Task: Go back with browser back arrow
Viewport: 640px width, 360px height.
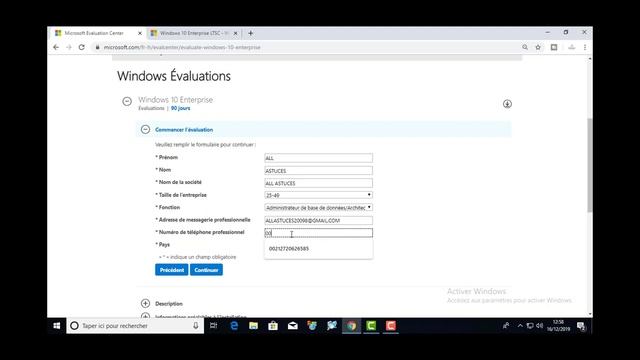Action: coord(56,47)
